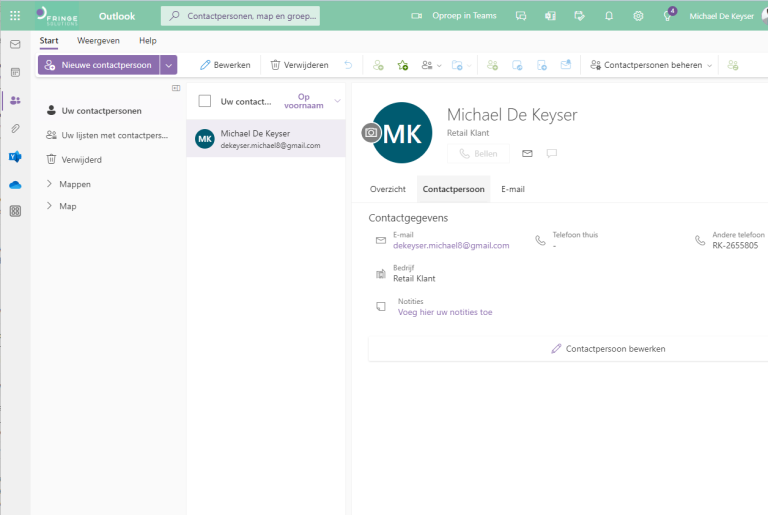Click dekeyser.michael8@gmail.com email link
Image resolution: width=768 pixels, height=515 pixels.
451,245
